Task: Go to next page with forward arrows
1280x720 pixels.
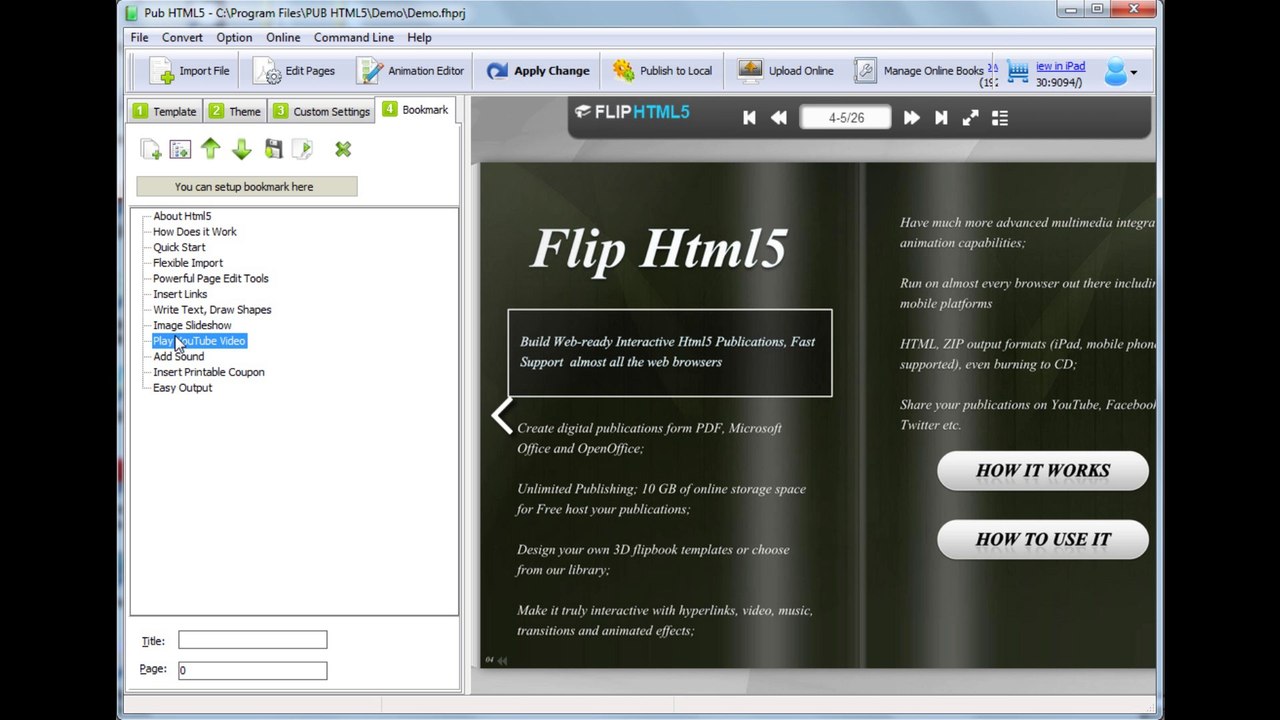Action: (911, 117)
